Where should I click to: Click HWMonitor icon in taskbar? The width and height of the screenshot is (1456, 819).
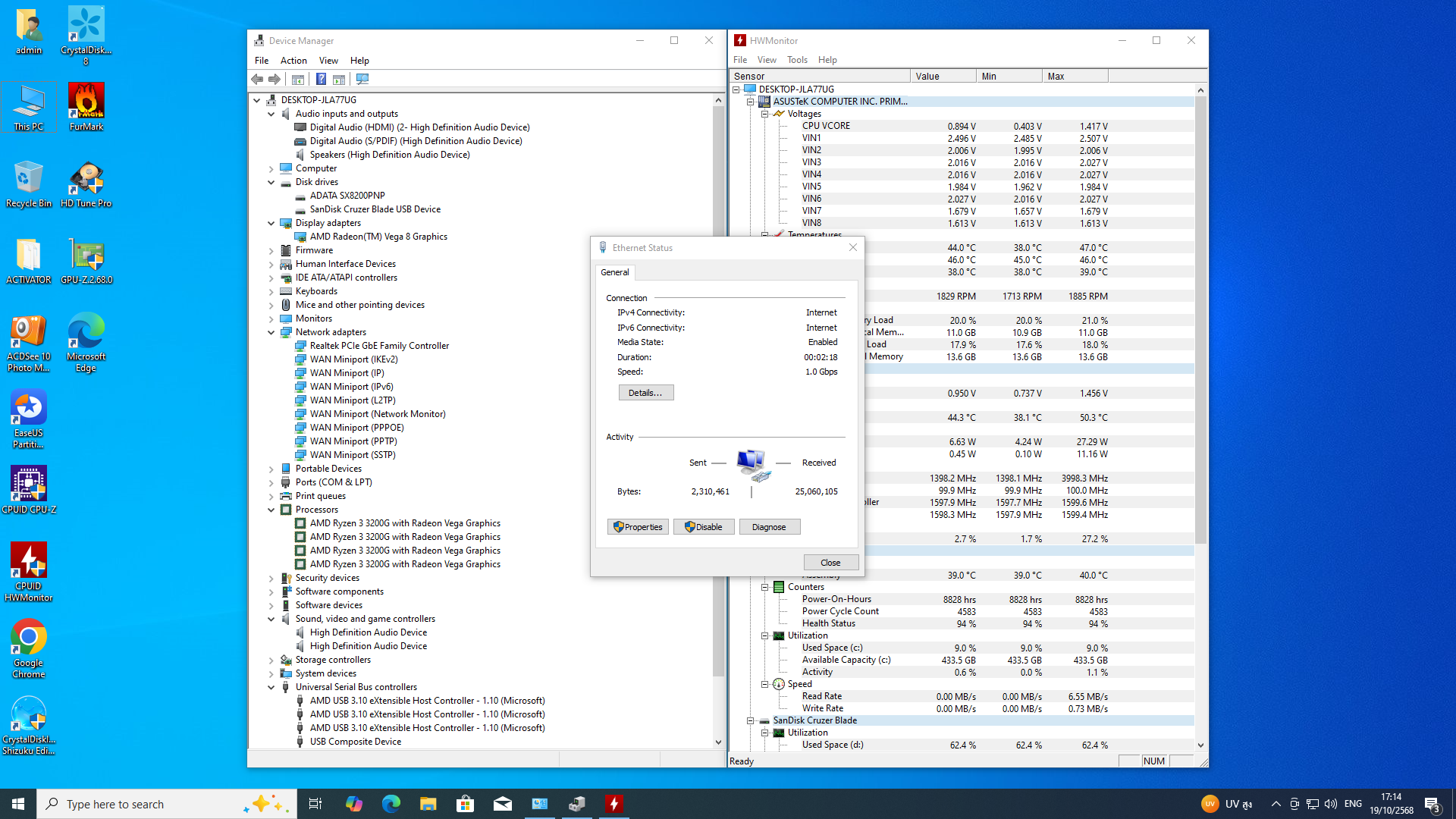613,804
